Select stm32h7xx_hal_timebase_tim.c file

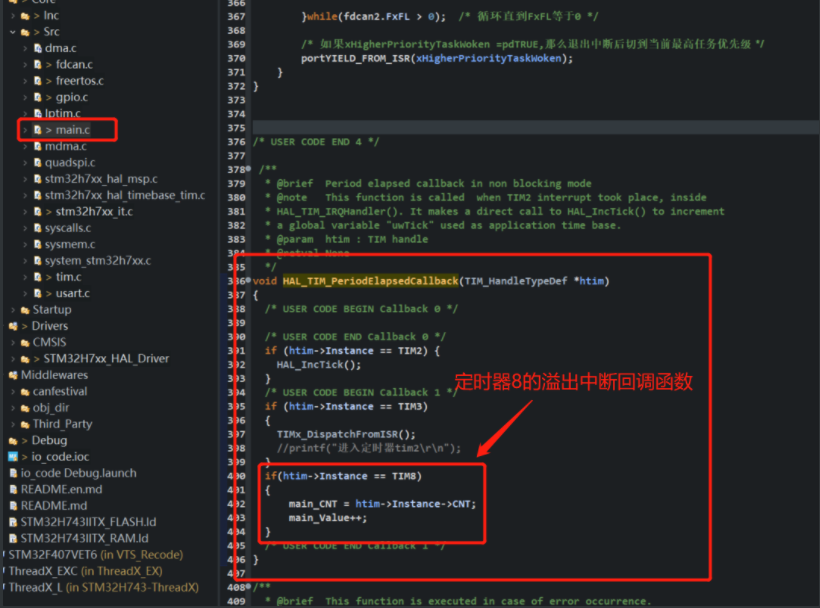pos(125,195)
